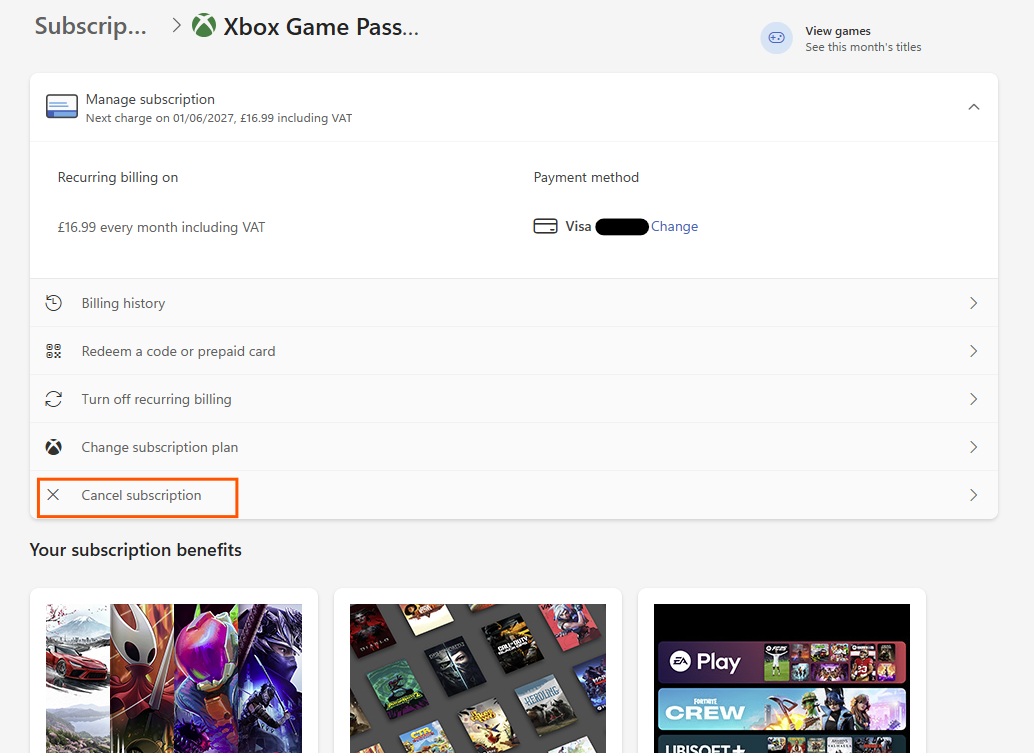The width and height of the screenshot is (1034, 753).
Task: Open the View games controller icon
Action: pyautogui.click(x=776, y=38)
